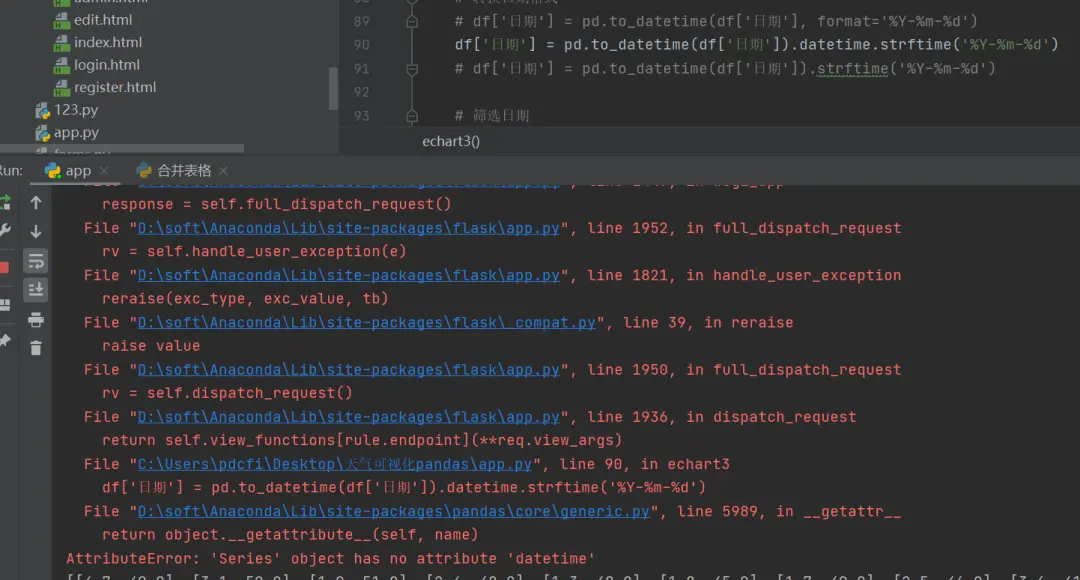
Task: Click the register.html file icon
Action: [61, 88]
